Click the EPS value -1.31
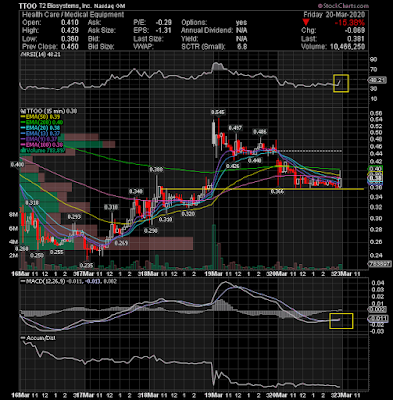This screenshot has width=393, height=400. click(x=164, y=30)
